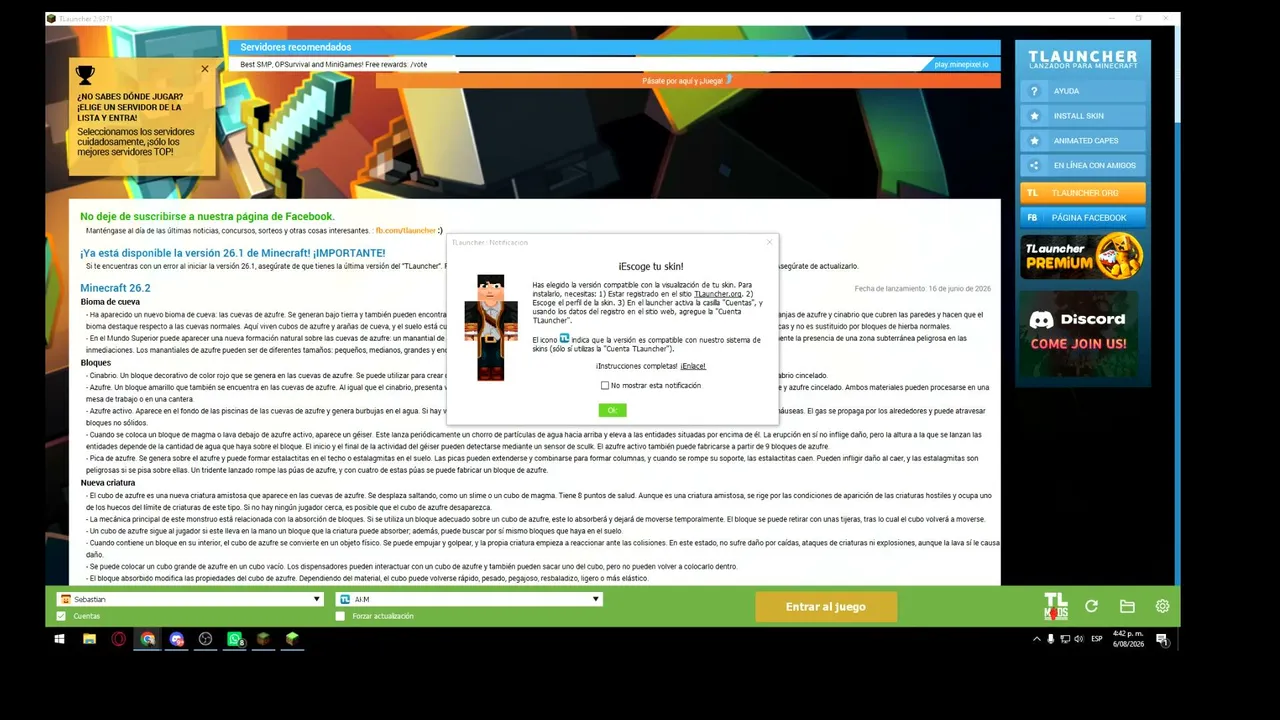Open the PÁGINA FACEBOOK button
1280x720 pixels.
click(1083, 217)
